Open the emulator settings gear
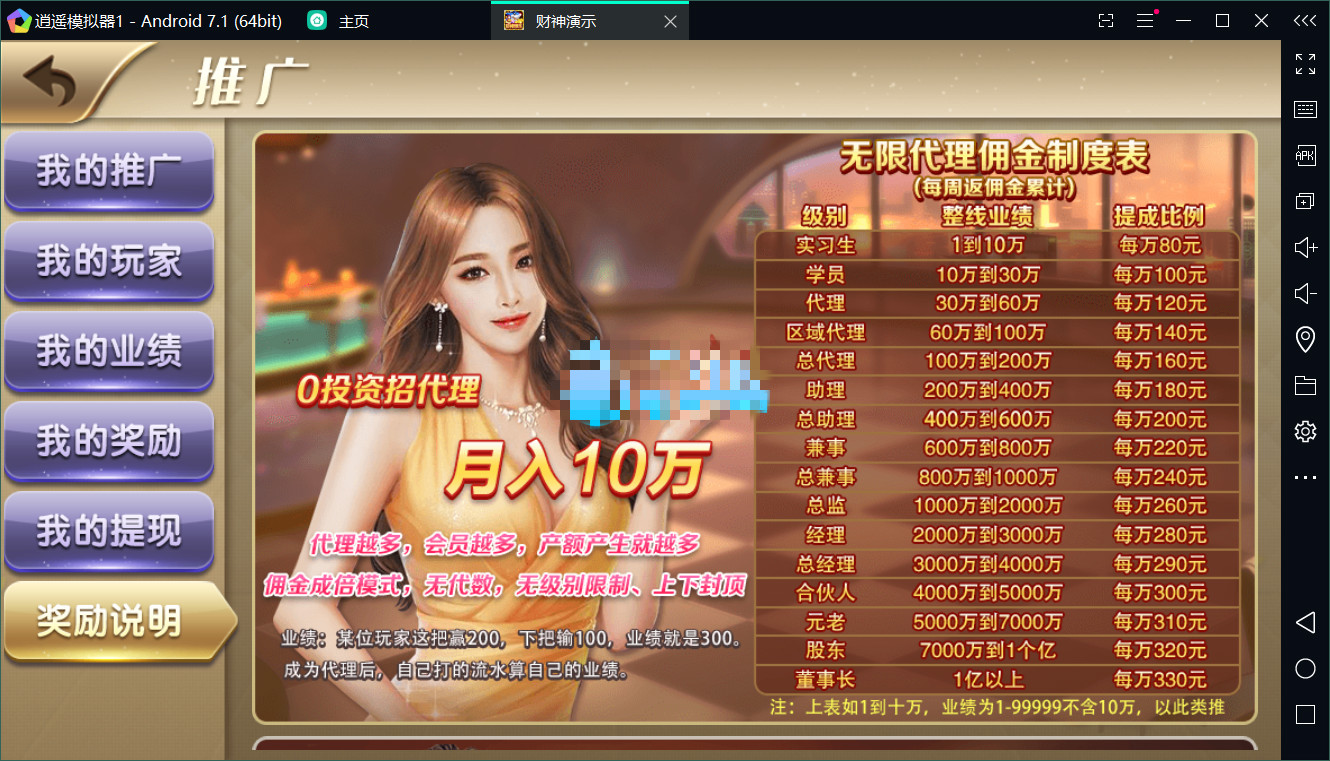 (x=1305, y=431)
